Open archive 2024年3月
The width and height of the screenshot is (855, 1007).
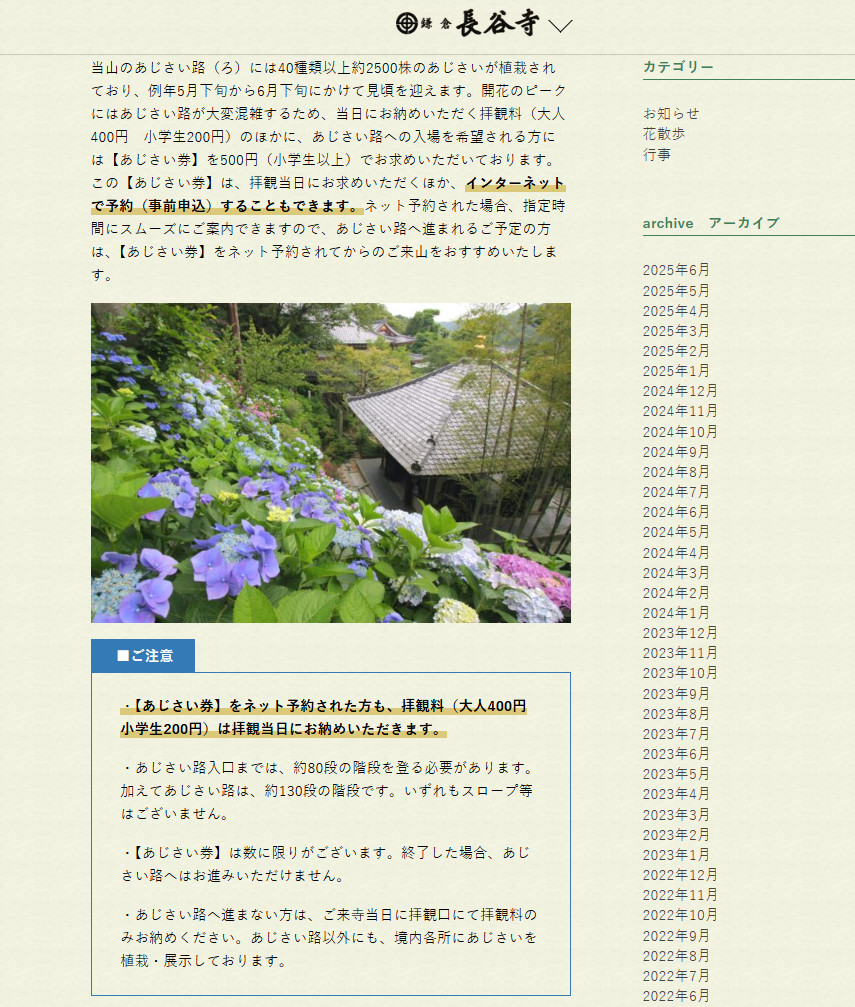676,572
